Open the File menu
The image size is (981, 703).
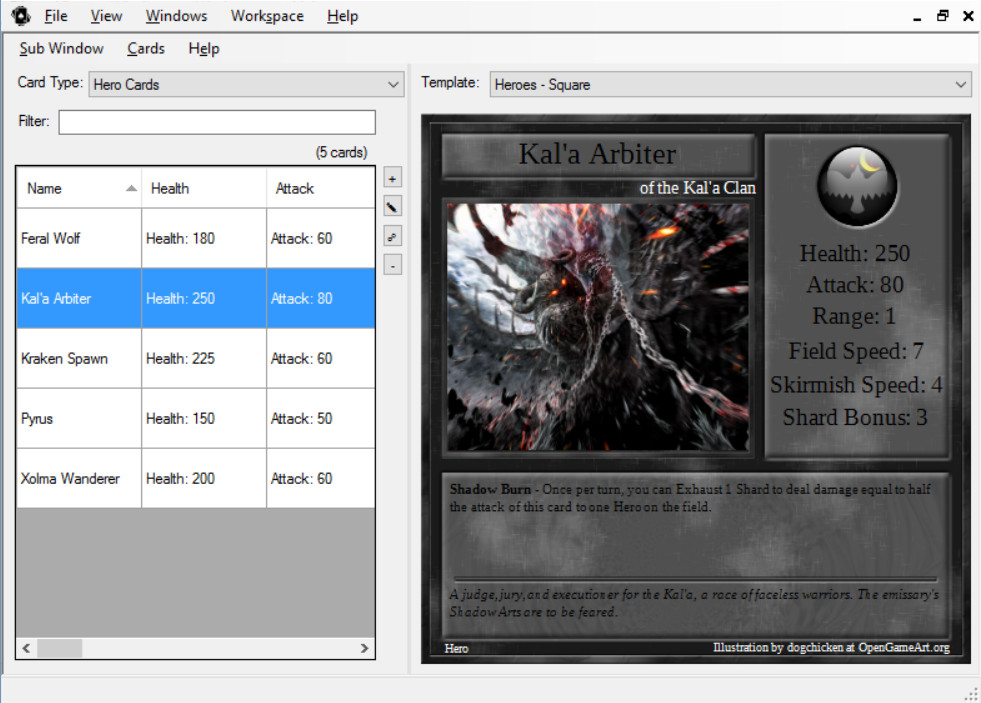point(56,16)
